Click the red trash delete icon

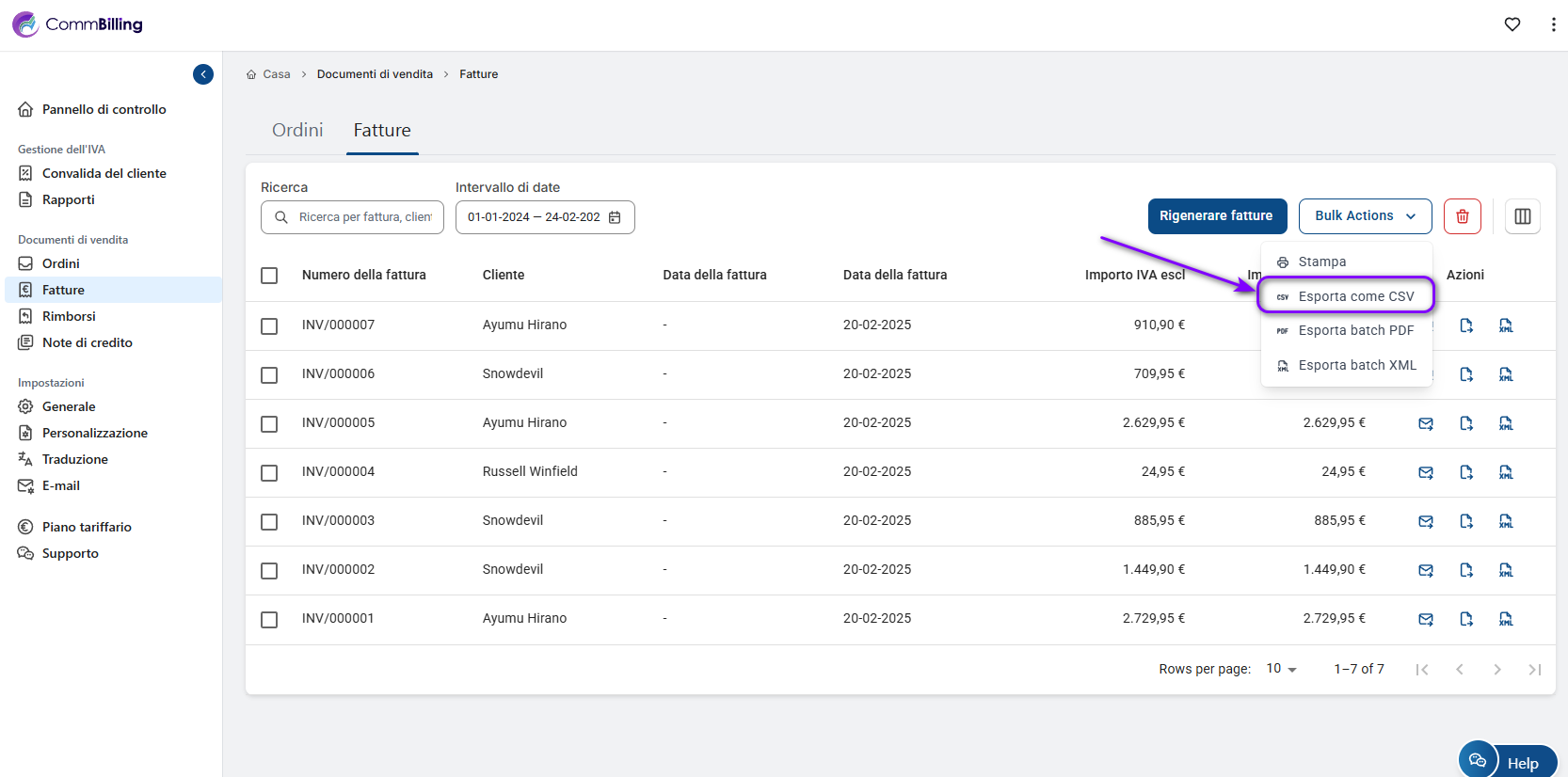(1462, 216)
